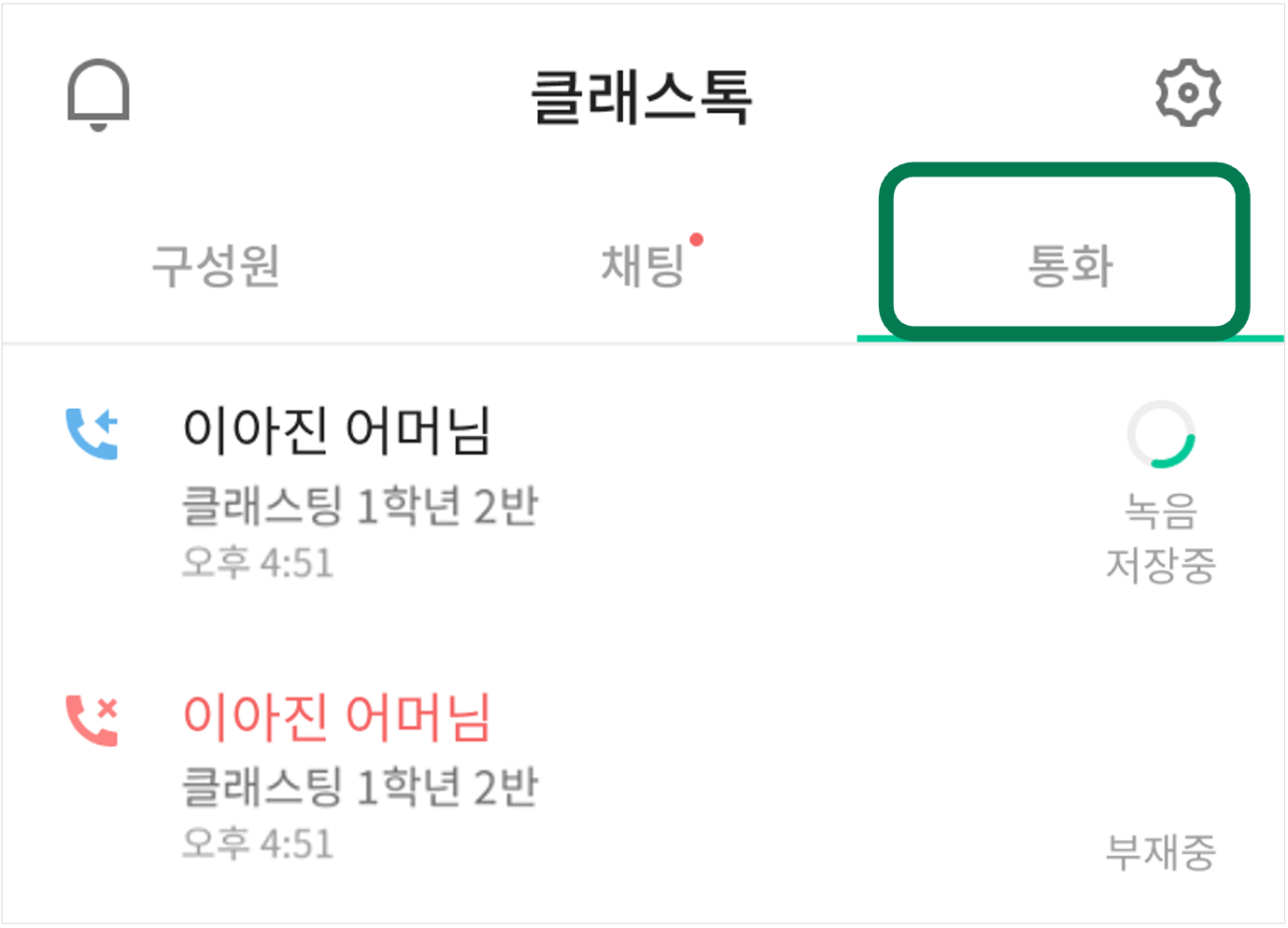Switch to the 채팅 tab
Viewport: 1288px width, 928px height.
click(x=643, y=265)
